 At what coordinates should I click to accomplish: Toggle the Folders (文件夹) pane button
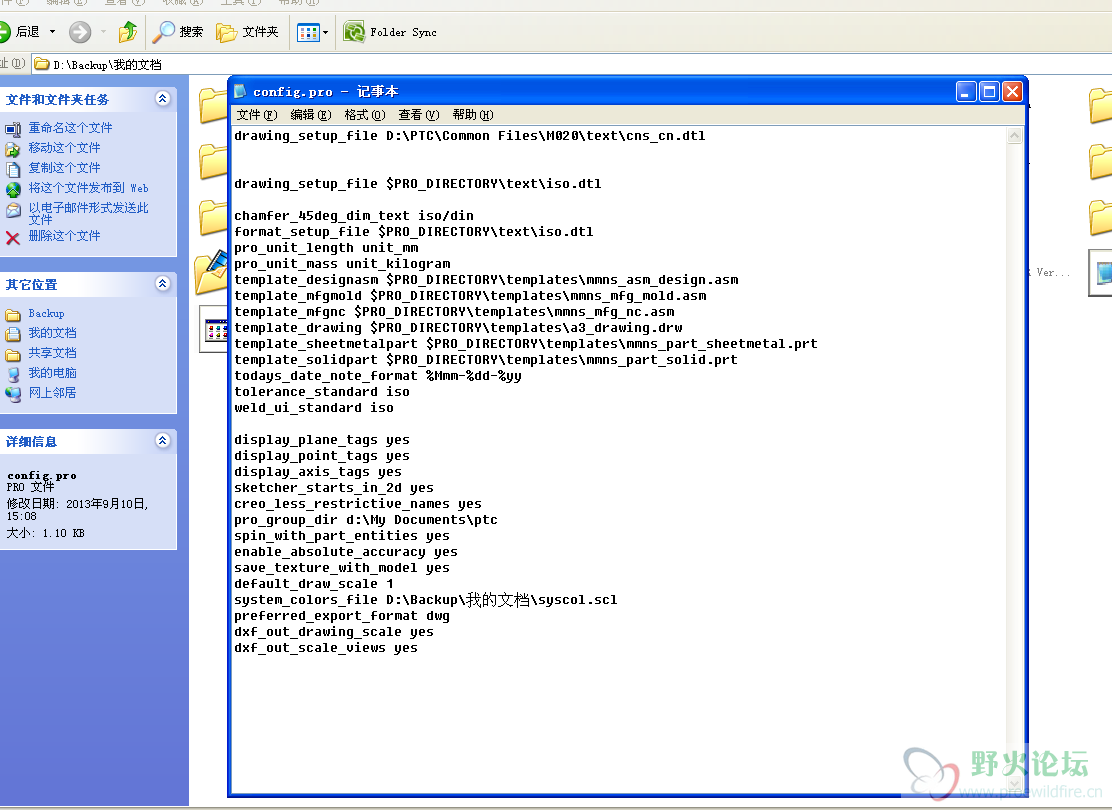[247, 32]
